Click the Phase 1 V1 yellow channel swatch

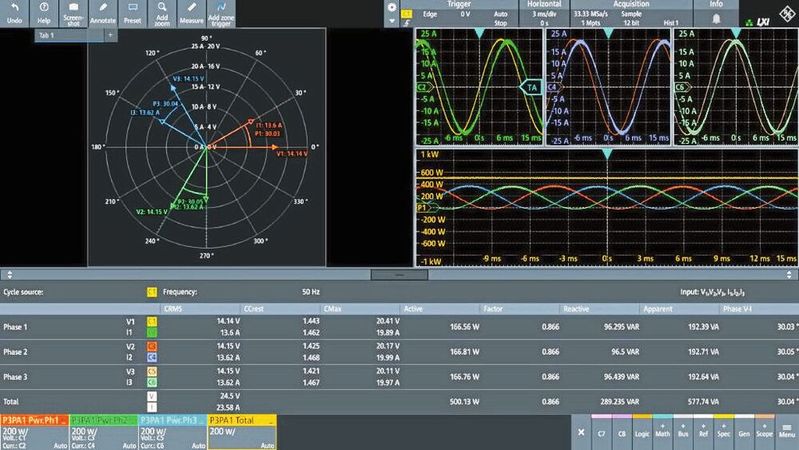tap(151, 322)
